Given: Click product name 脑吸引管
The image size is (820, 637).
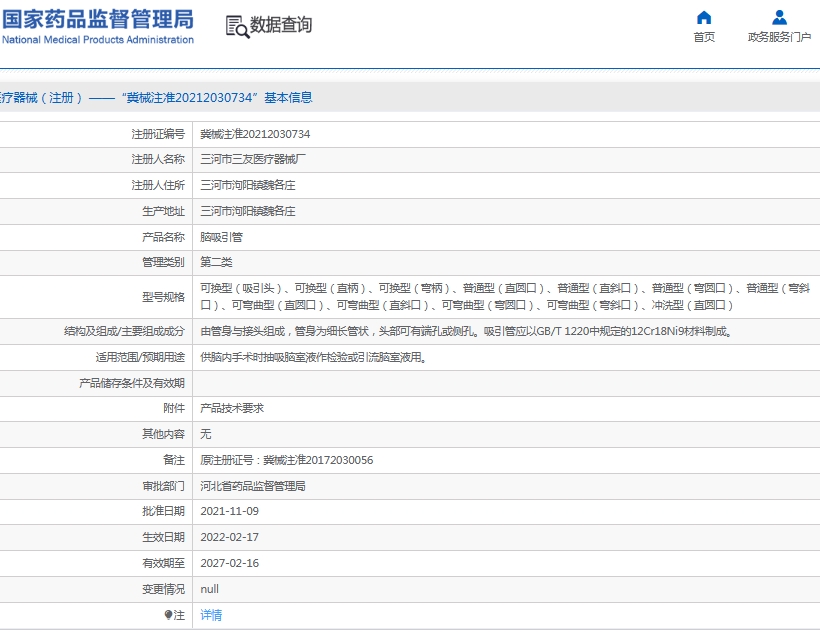Looking at the screenshot, I should [x=221, y=237].
